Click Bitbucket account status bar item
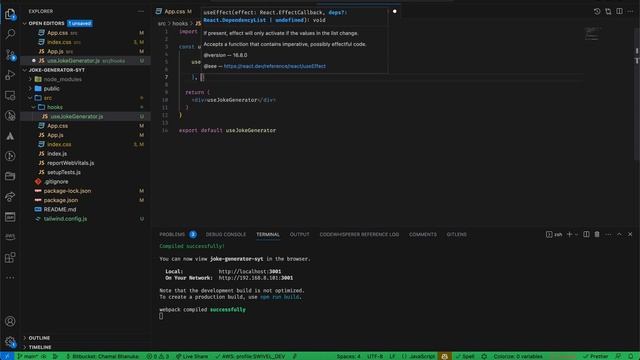Screen dimensions: 640x360 pyautogui.click(x=102, y=356)
